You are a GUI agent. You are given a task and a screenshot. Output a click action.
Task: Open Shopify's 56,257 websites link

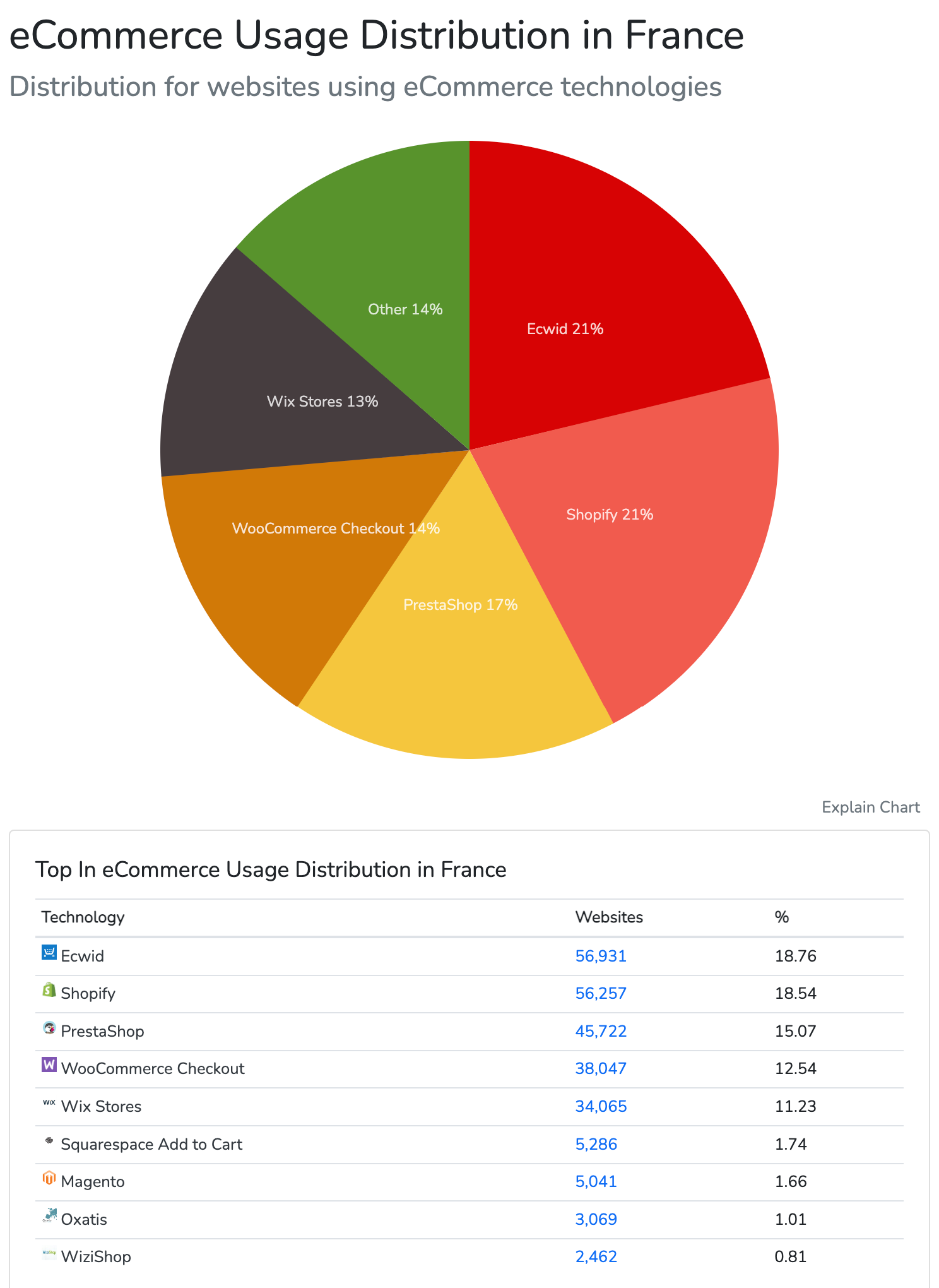point(601,993)
